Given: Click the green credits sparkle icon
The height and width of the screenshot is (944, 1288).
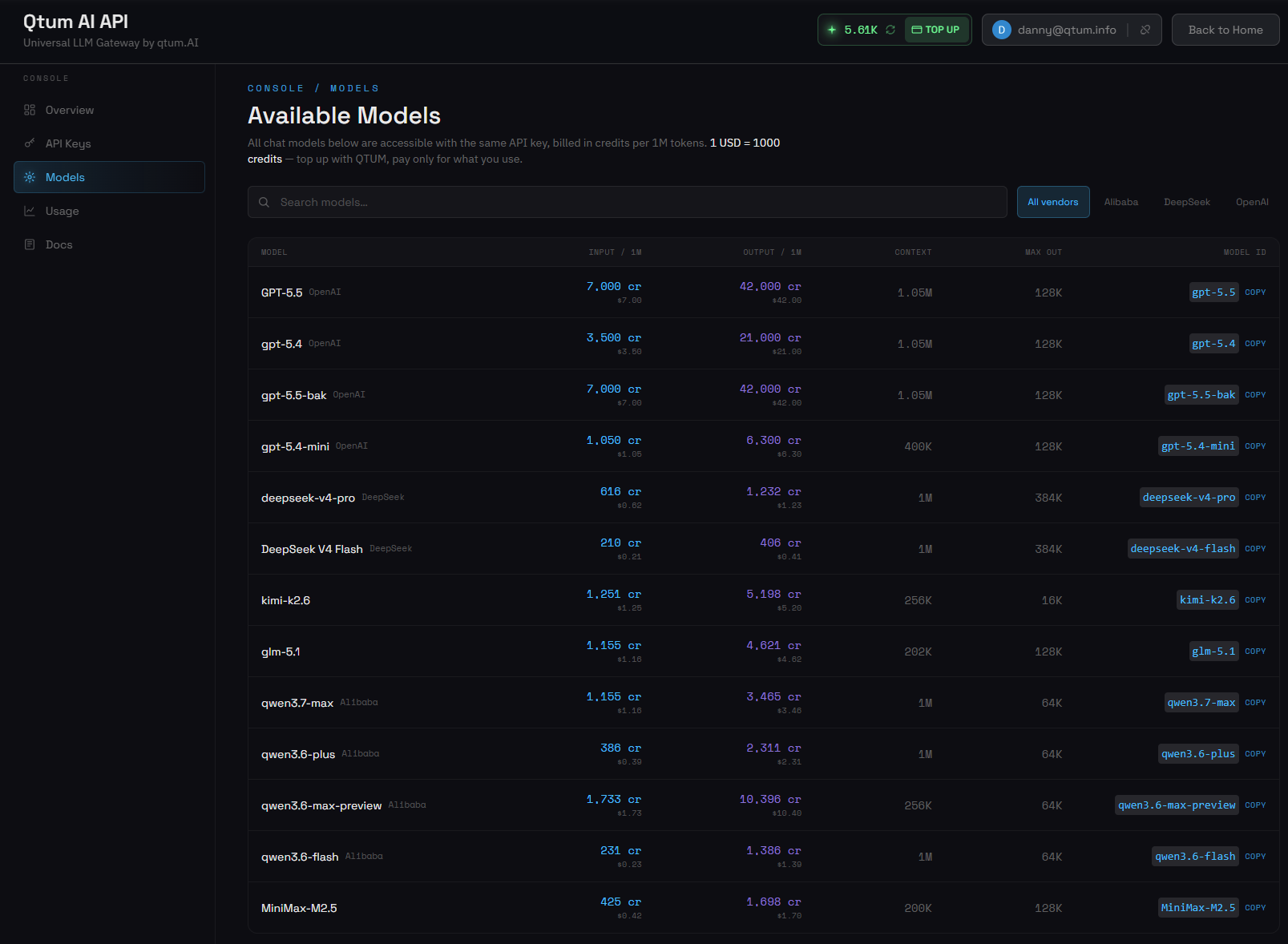Looking at the screenshot, I should click(x=832, y=30).
